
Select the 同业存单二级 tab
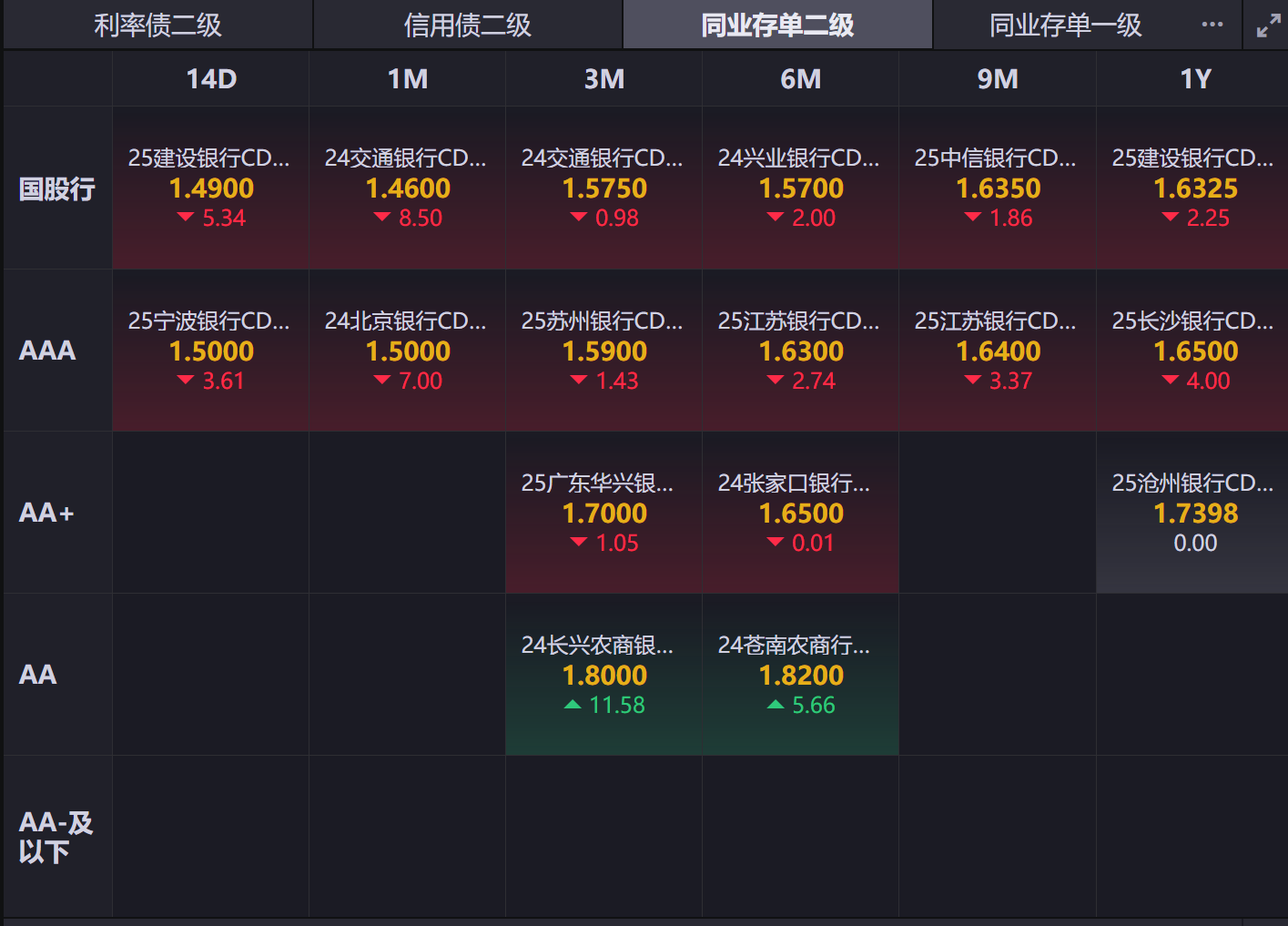pyautogui.click(x=777, y=25)
